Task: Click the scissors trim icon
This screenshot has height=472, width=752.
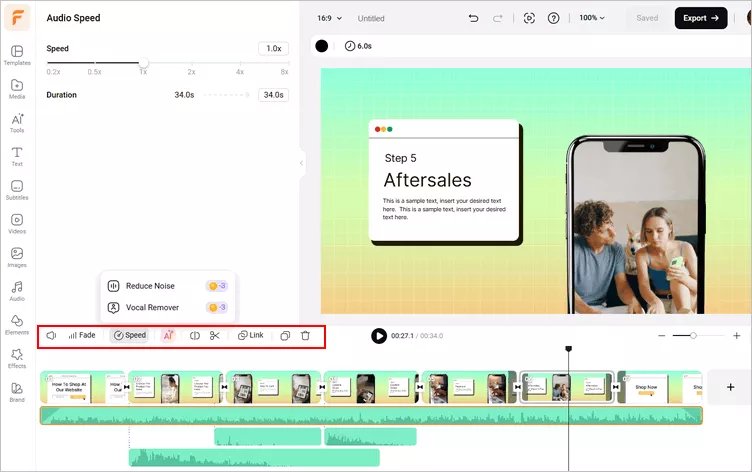Action: click(x=214, y=336)
